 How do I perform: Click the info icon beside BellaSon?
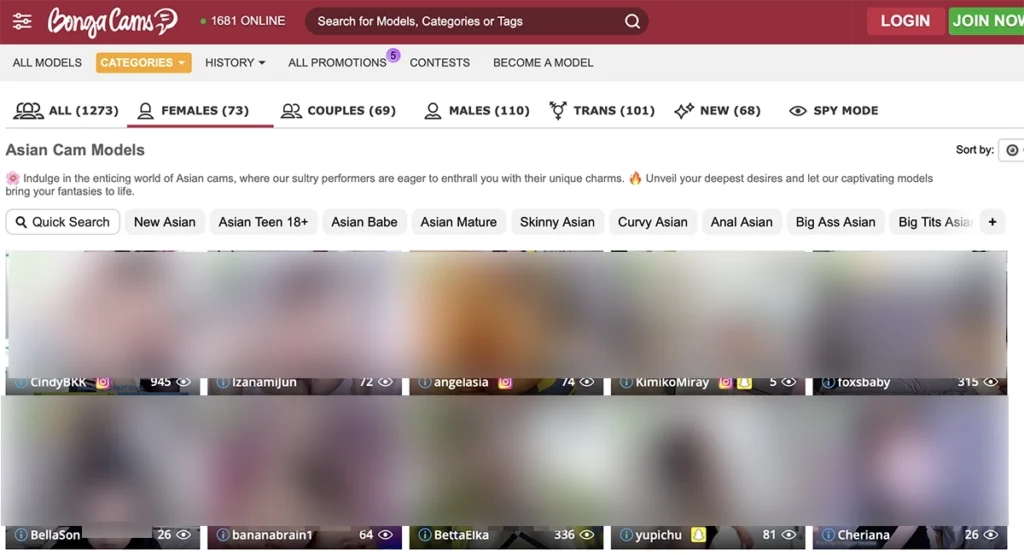[20, 535]
